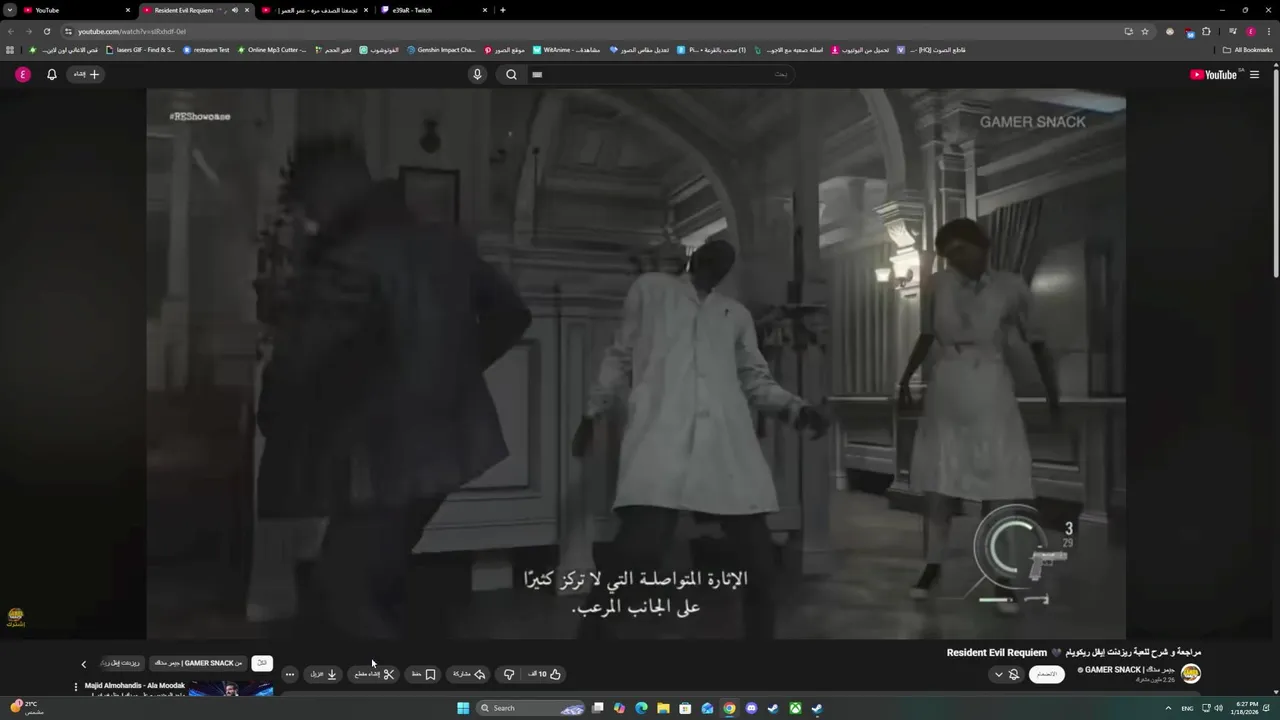This screenshot has width=1280, height=720.
Task: Open Steam from the taskbar
Action: coord(773,708)
